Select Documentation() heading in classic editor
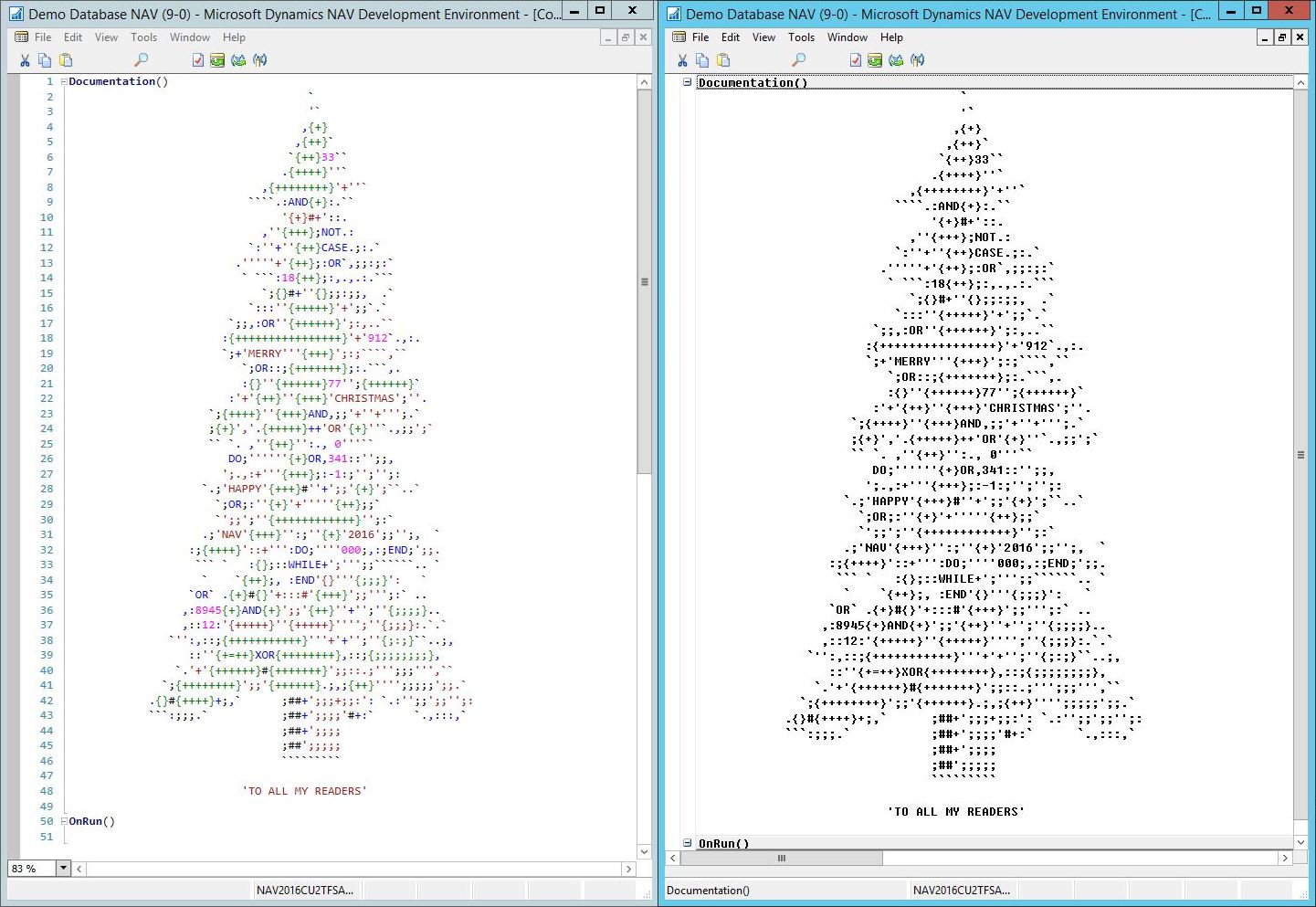 click(x=753, y=82)
